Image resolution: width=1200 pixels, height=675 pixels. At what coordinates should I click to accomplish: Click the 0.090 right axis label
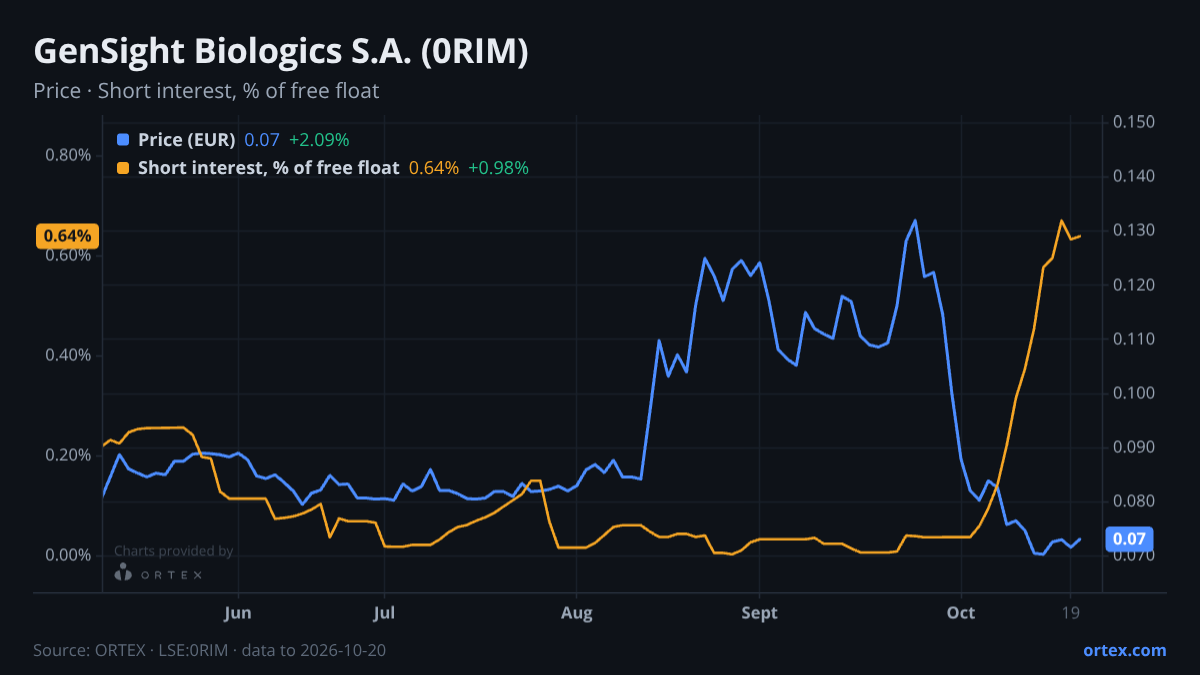click(1134, 447)
